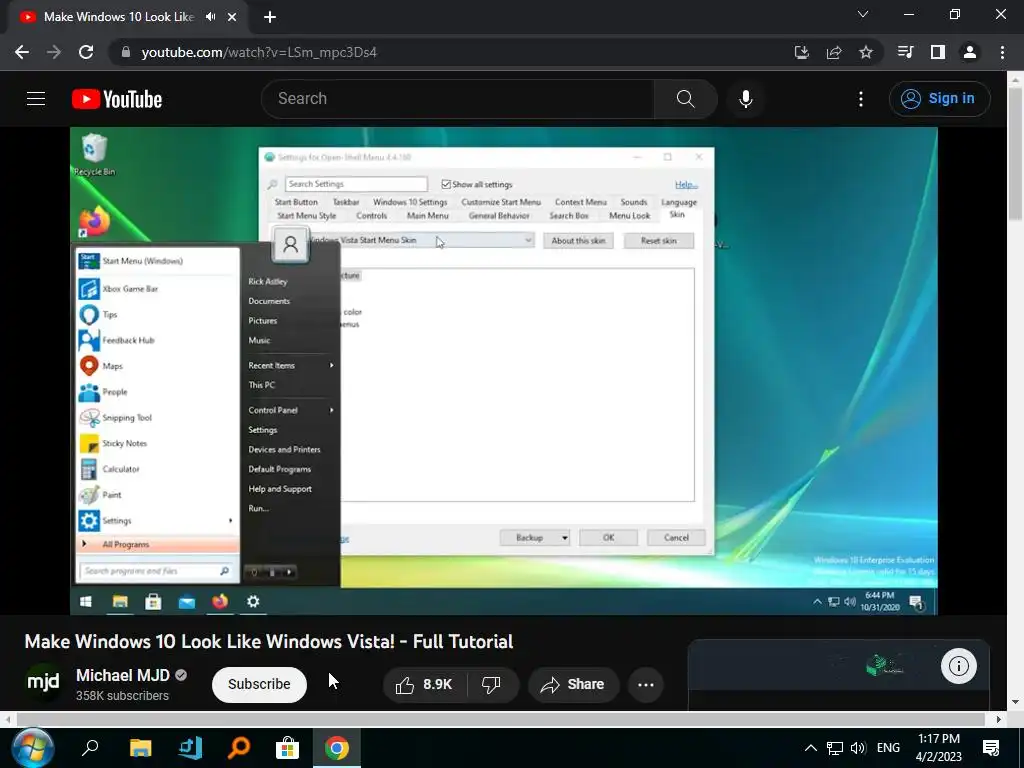This screenshot has width=1024, height=768.
Task: Click the mjd channel avatar
Action: pyautogui.click(x=43, y=683)
